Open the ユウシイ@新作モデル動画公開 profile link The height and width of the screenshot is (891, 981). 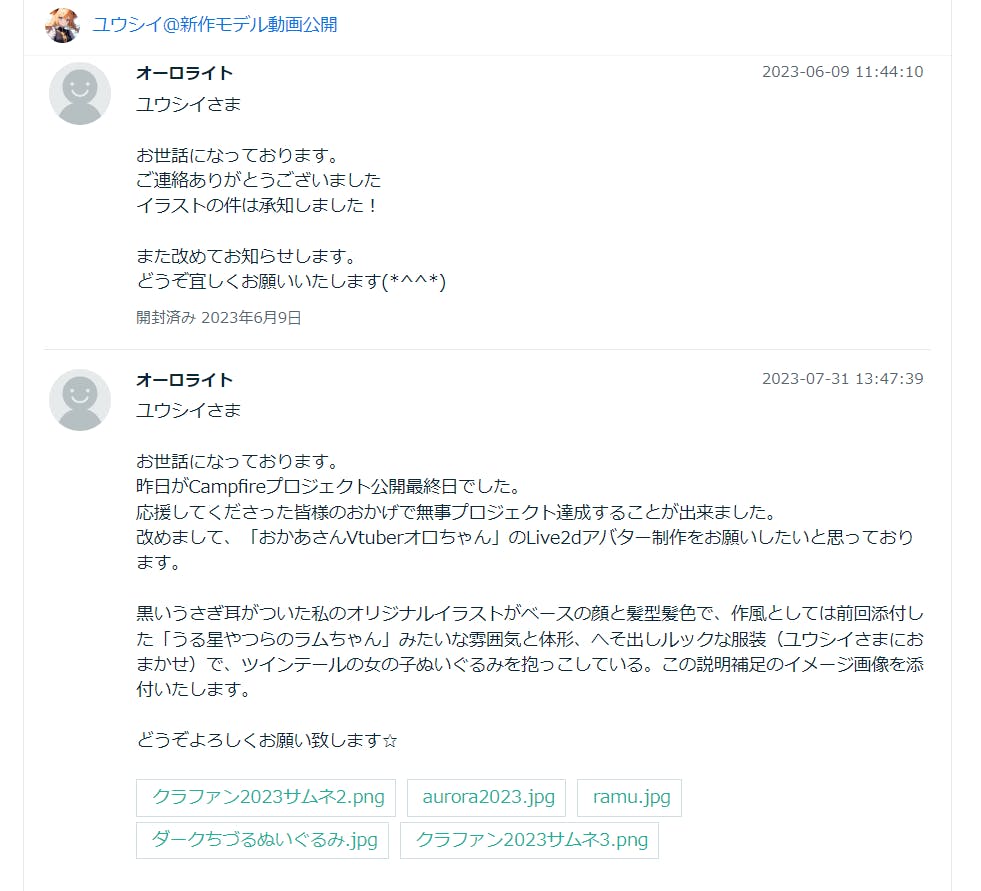(x=215, y=25)
